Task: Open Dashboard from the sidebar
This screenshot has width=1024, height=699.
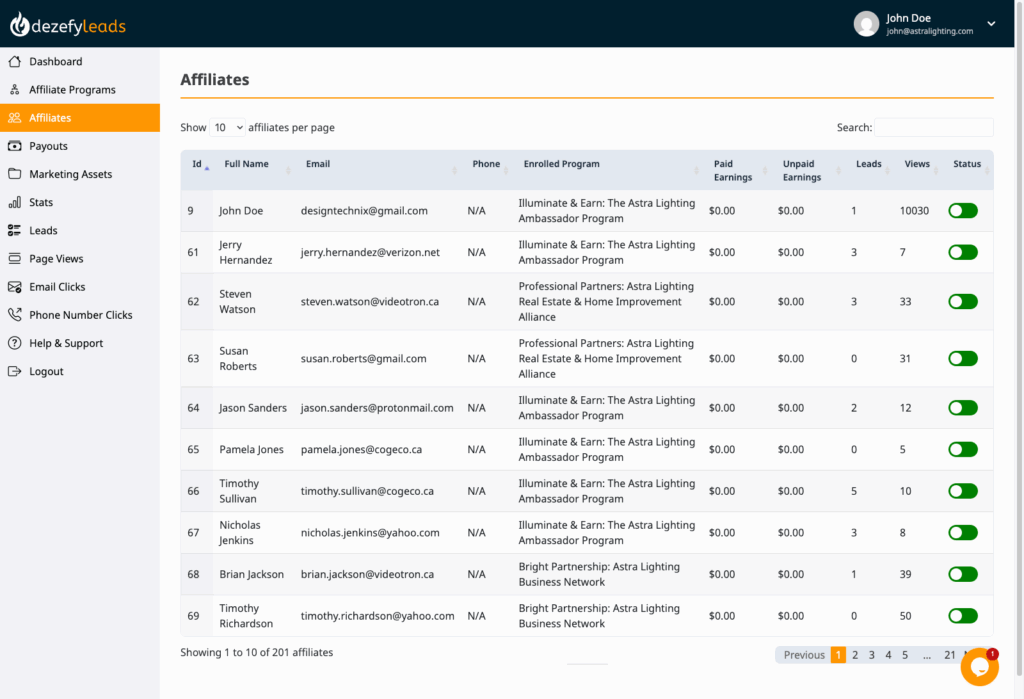Action: pyautogui.click(x=80, y=61)
